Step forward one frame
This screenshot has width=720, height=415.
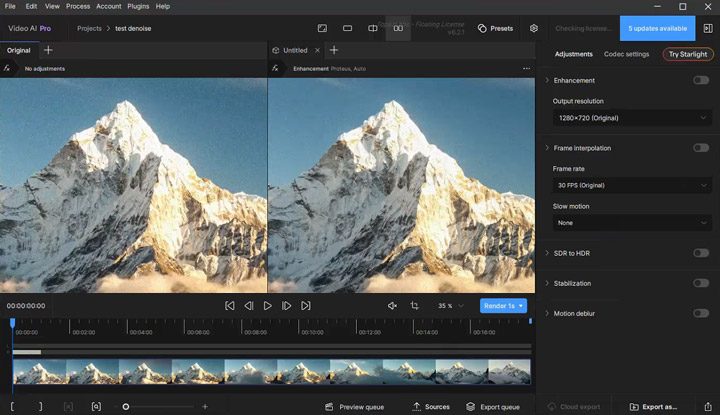coord(286,306)
